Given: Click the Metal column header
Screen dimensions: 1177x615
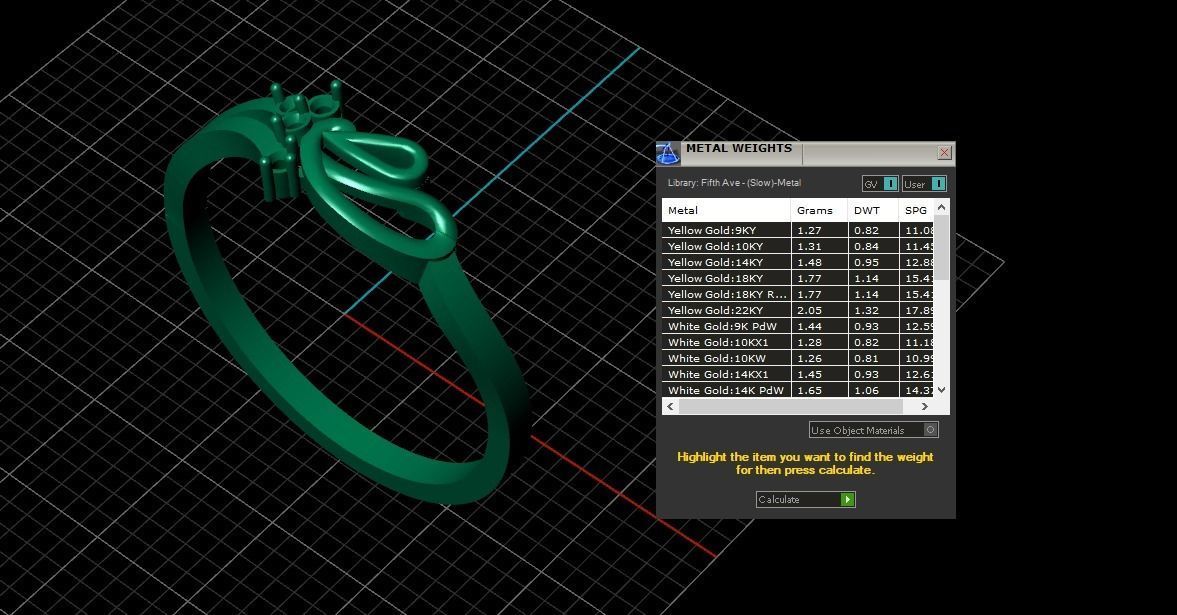Looking at the screenshot, I should pos(726,210).
